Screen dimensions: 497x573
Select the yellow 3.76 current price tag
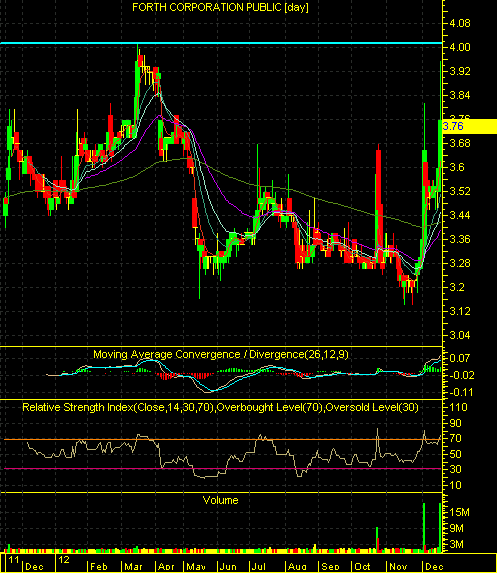[x=470, y=126]
